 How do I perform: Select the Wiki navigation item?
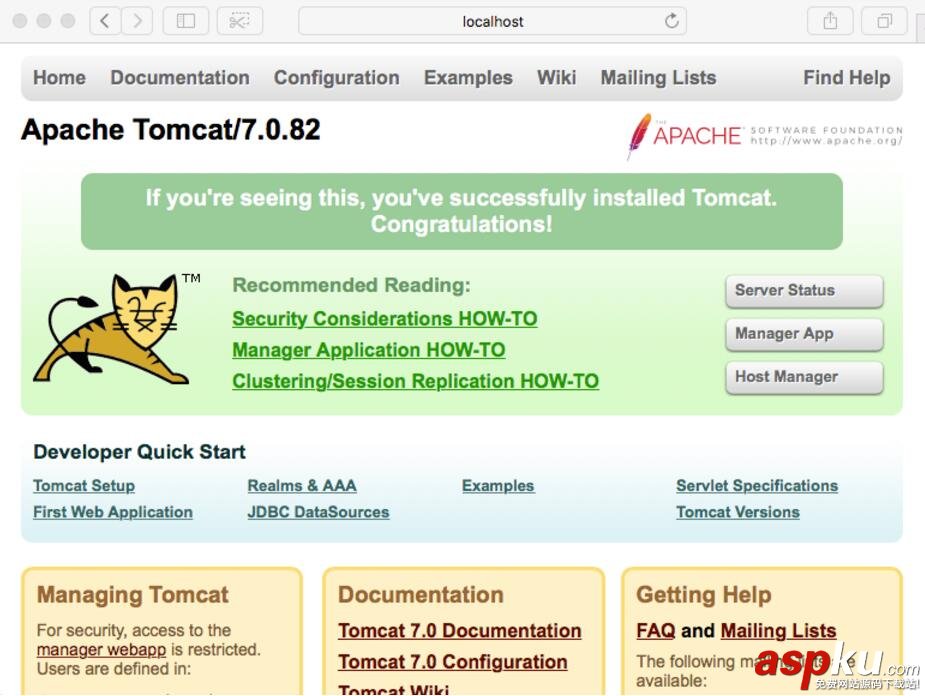click(x=556, y=77)
